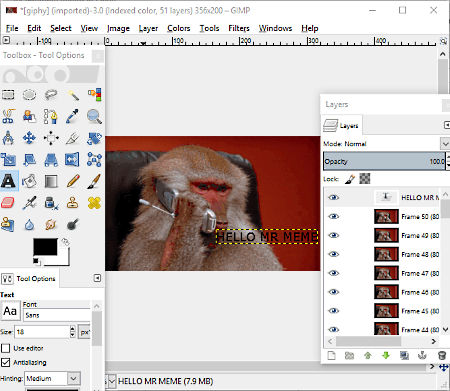Image resolution: width=450 pixels, height=391 pixels.
Task: Select the Heal tool
Action: [x=94, y=203]
